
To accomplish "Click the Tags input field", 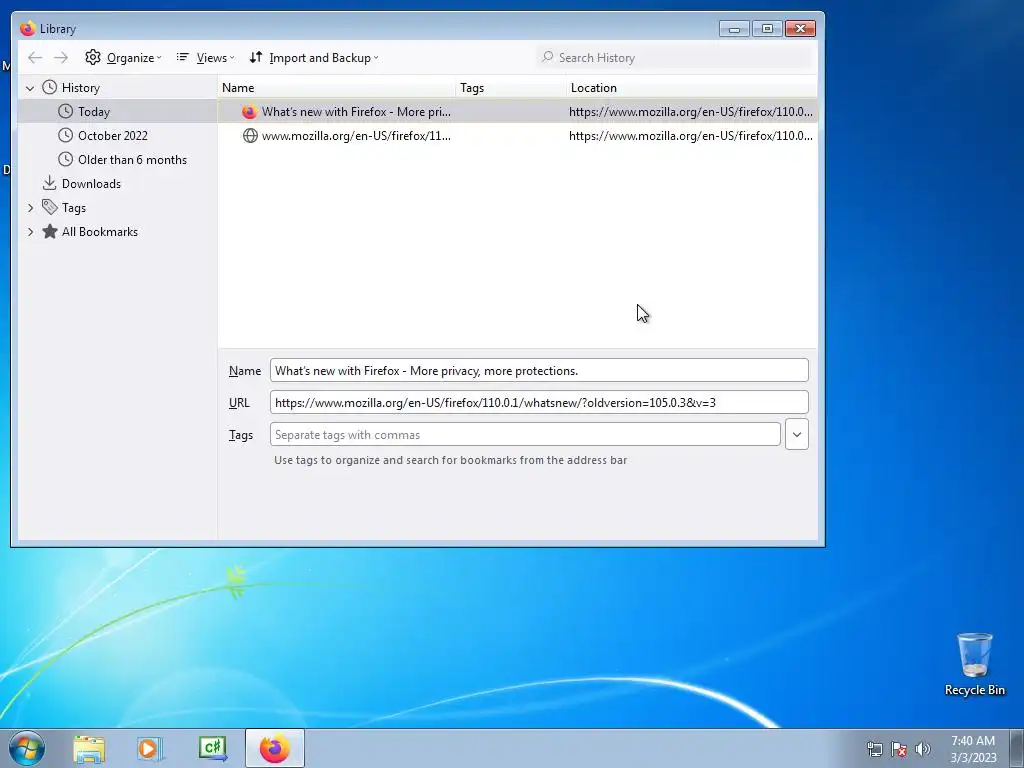I will (x=525, y=434).
